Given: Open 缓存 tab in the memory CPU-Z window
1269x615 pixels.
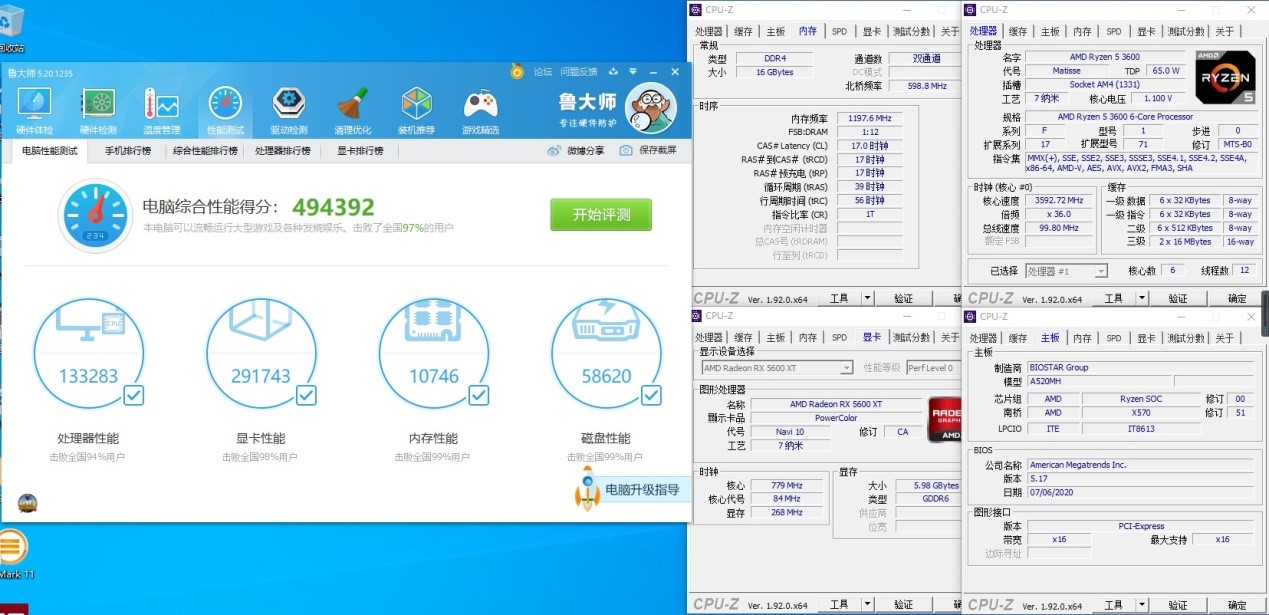Looking at the screenshot, I should pos(743,31).
